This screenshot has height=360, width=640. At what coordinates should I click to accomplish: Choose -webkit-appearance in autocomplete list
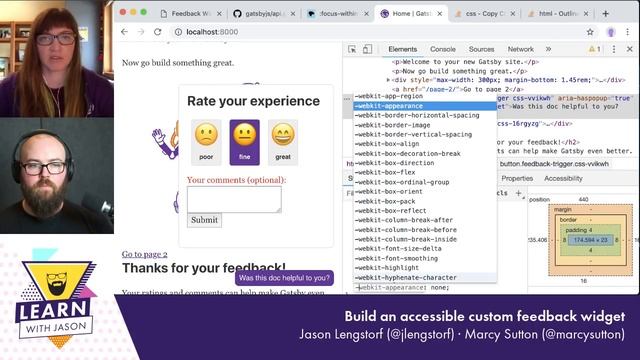(425, 106)
